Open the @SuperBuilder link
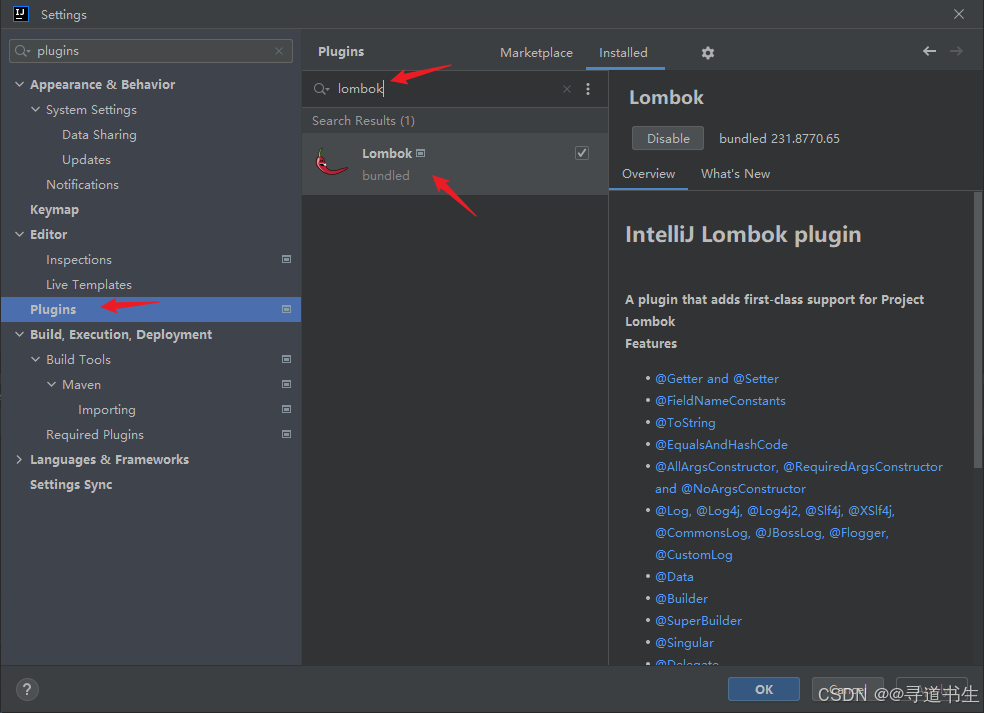Image resolution: width=984 pixels, height=713 pixels. coord(698,621)
